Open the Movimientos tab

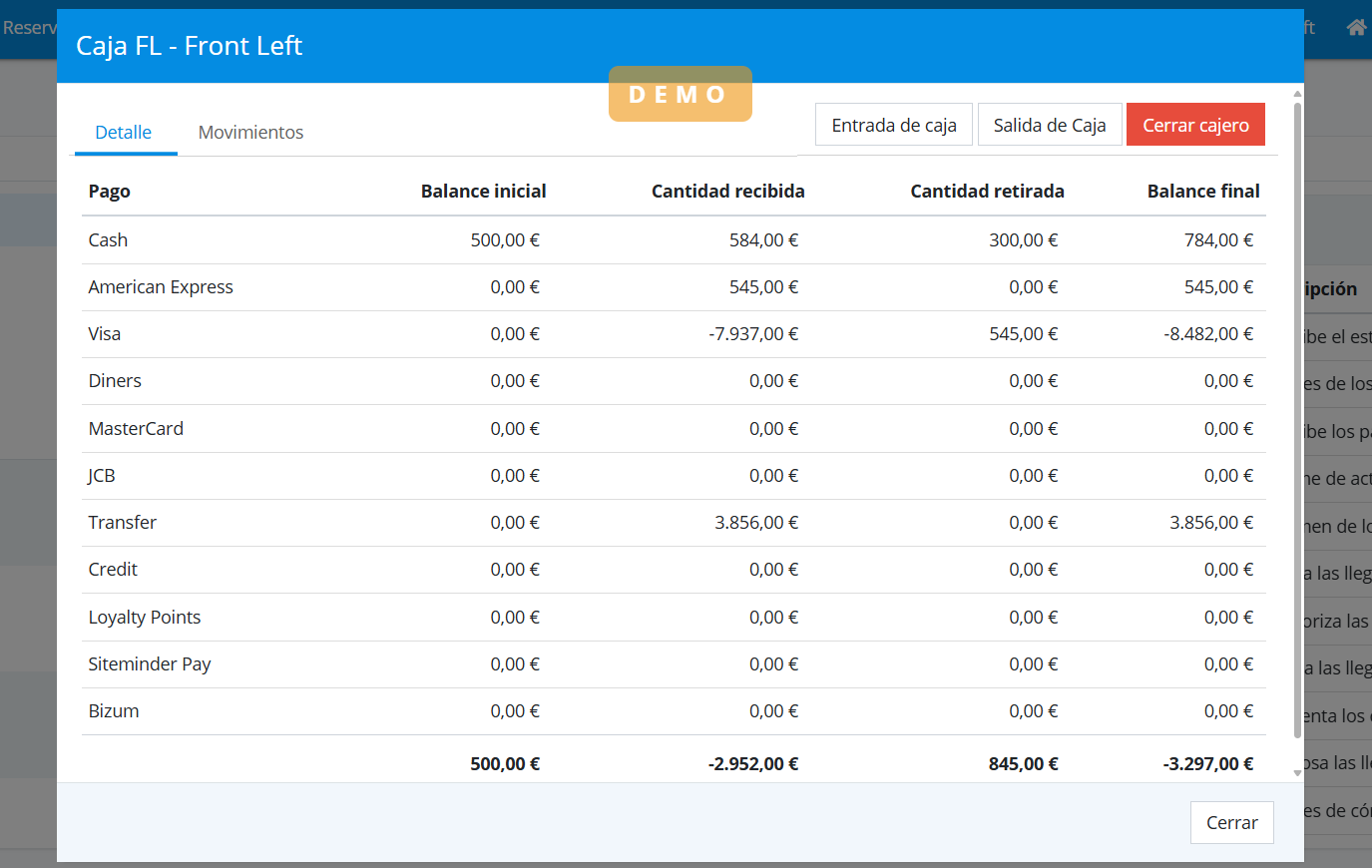click(x=250, y=133)
